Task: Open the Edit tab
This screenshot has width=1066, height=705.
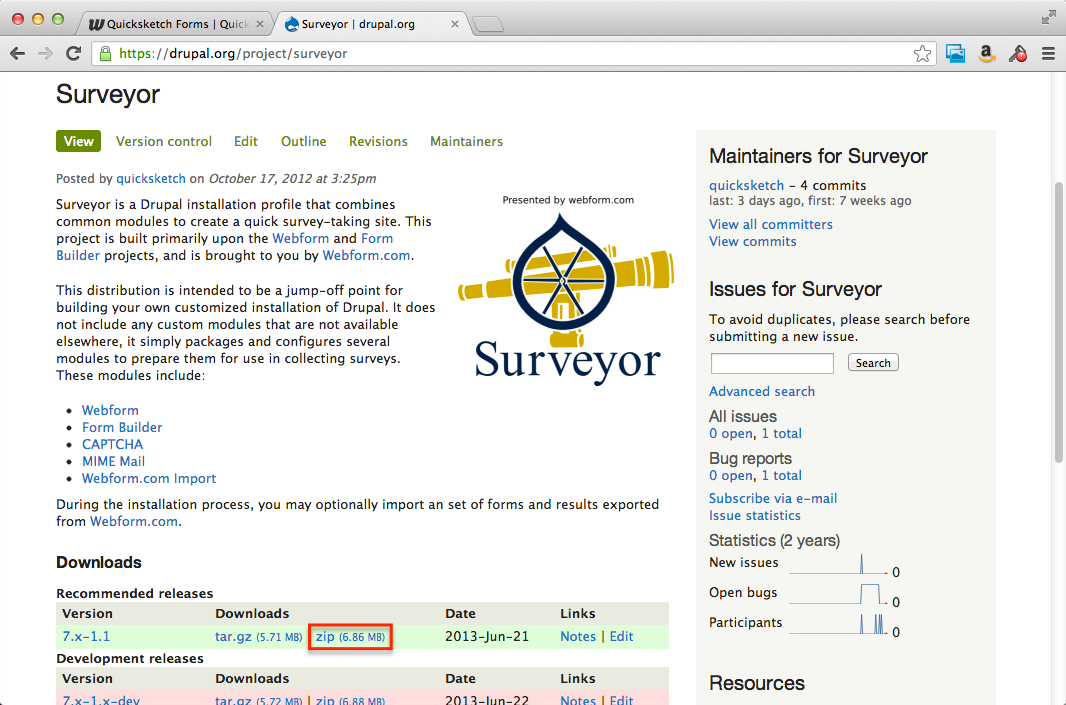Action: pos(245,141)
